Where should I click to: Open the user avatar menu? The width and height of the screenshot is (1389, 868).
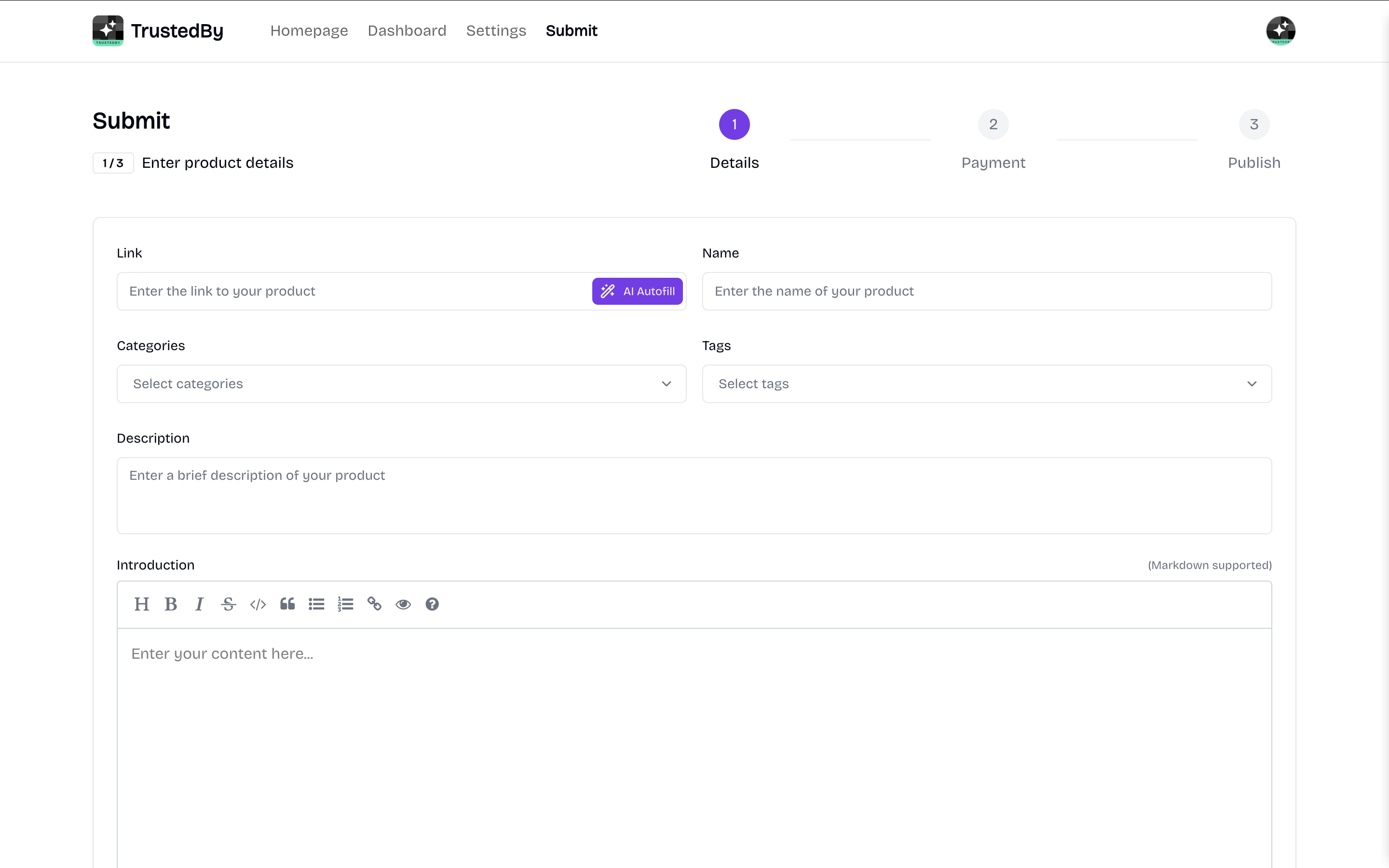1280,30
